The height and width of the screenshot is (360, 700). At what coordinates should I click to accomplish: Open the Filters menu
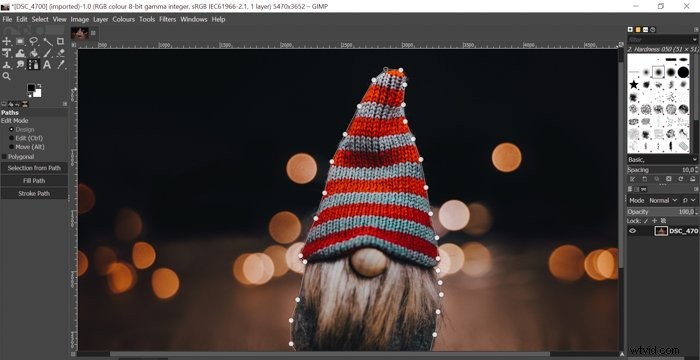167,19
